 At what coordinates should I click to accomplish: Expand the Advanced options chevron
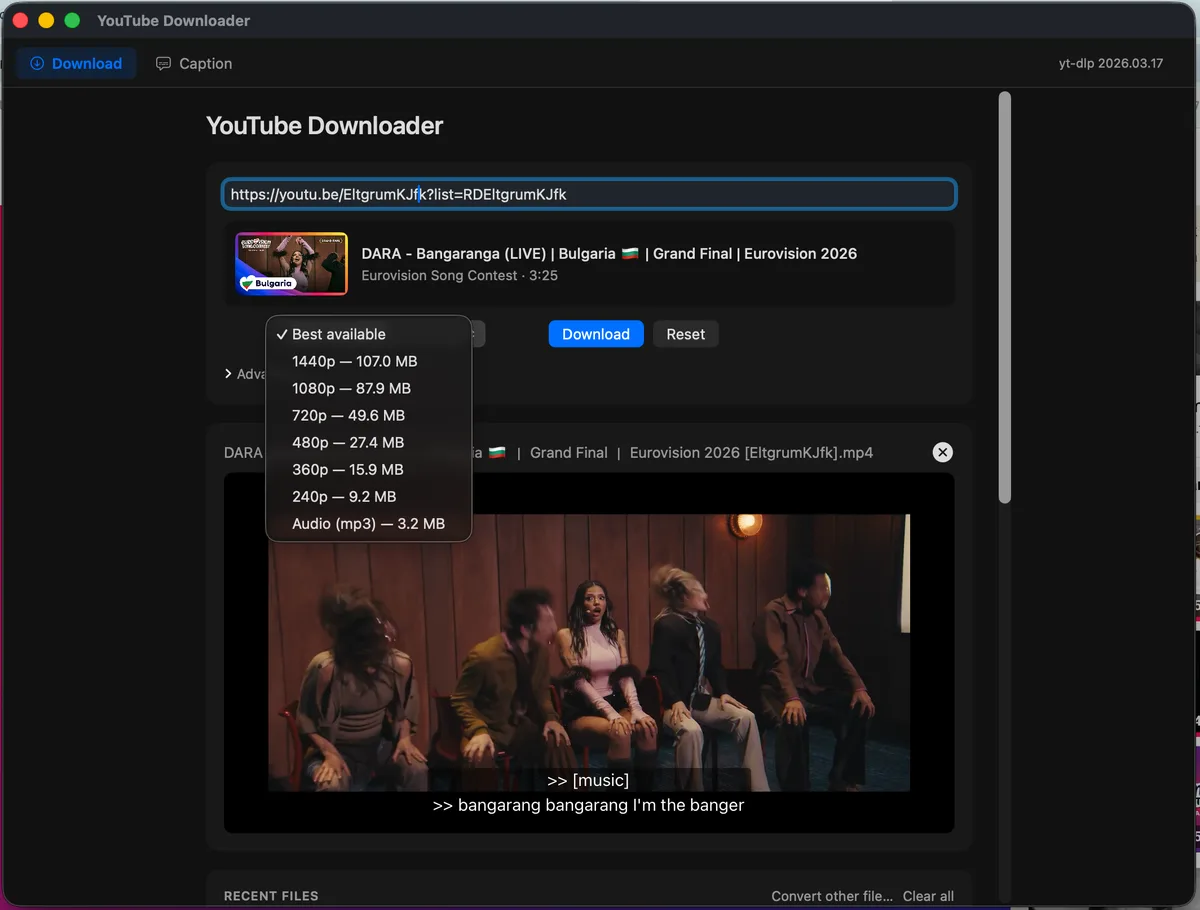click(229, 373)
